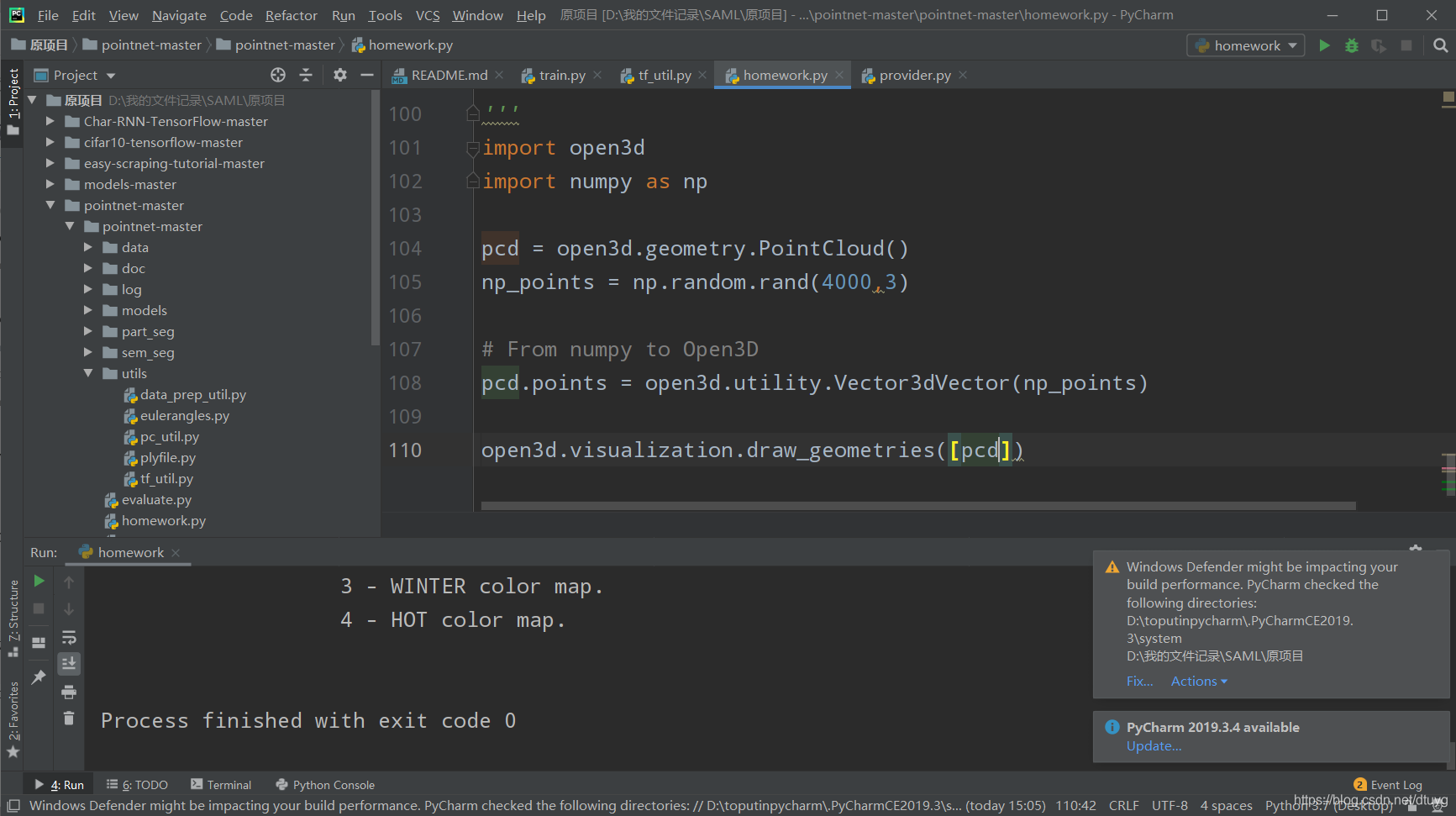Screen dimensions: 1456x816
Task: Run with coverage from the top toolbar
Action: 1378,45
